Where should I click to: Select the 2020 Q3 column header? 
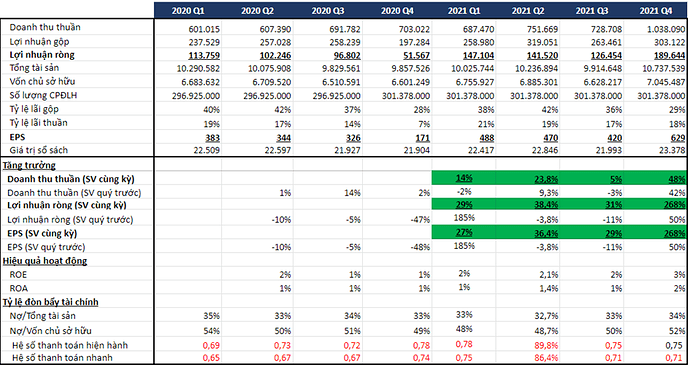pos(328,11)
